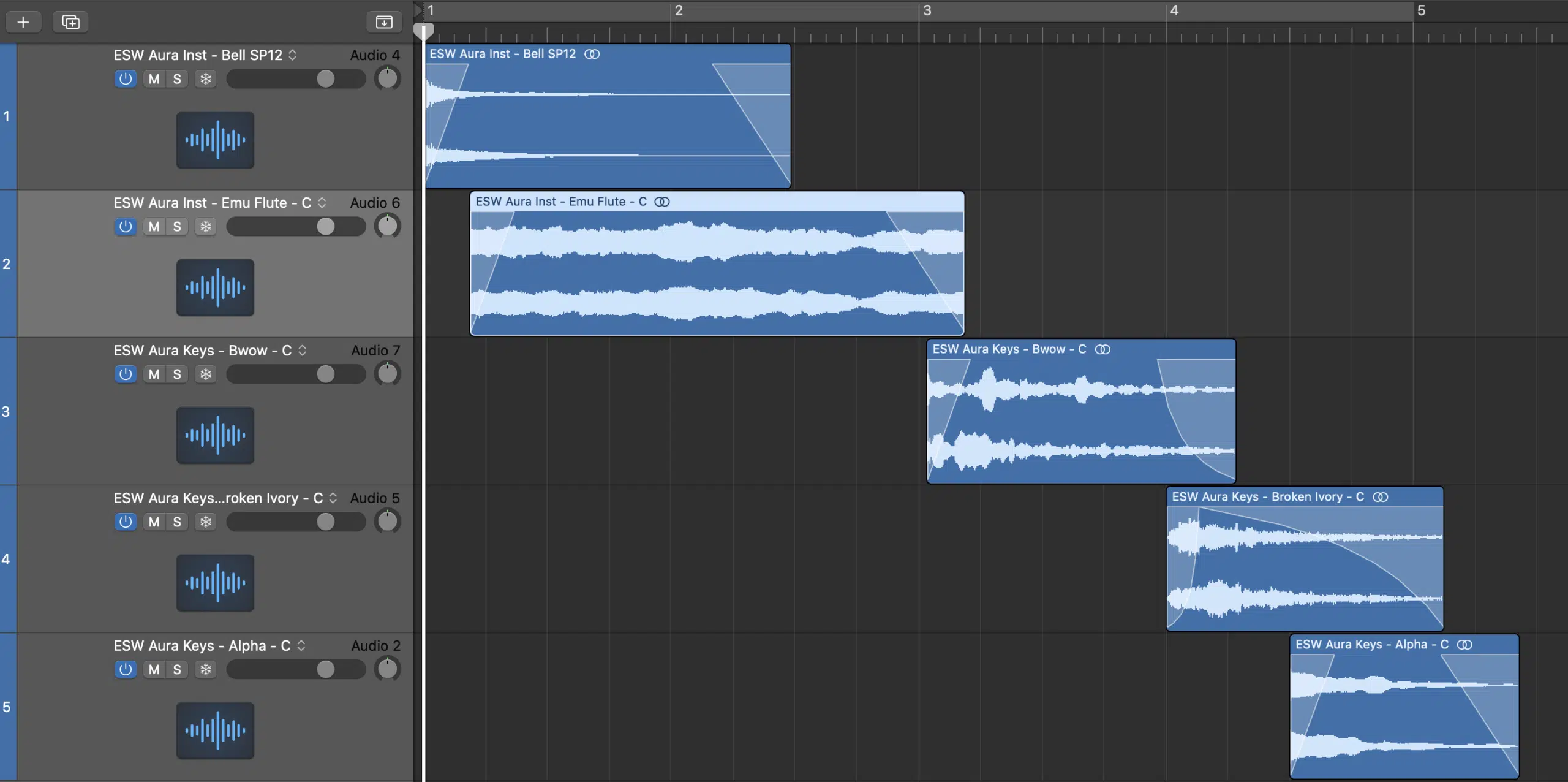Mute the Alpha track
This screenshot has height=782, width=1568.
[x=154, y=670]
